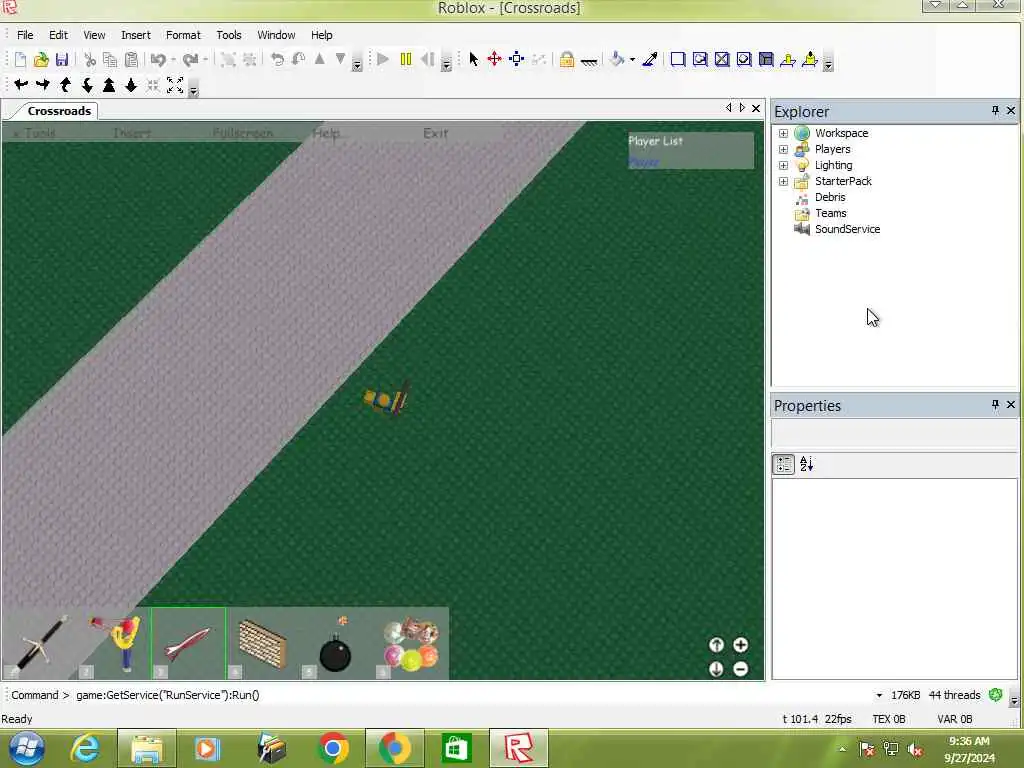The width and height of the screenshot is (1024, 768).
Task: Open the Tools menu
Action: tap(229, 35)
